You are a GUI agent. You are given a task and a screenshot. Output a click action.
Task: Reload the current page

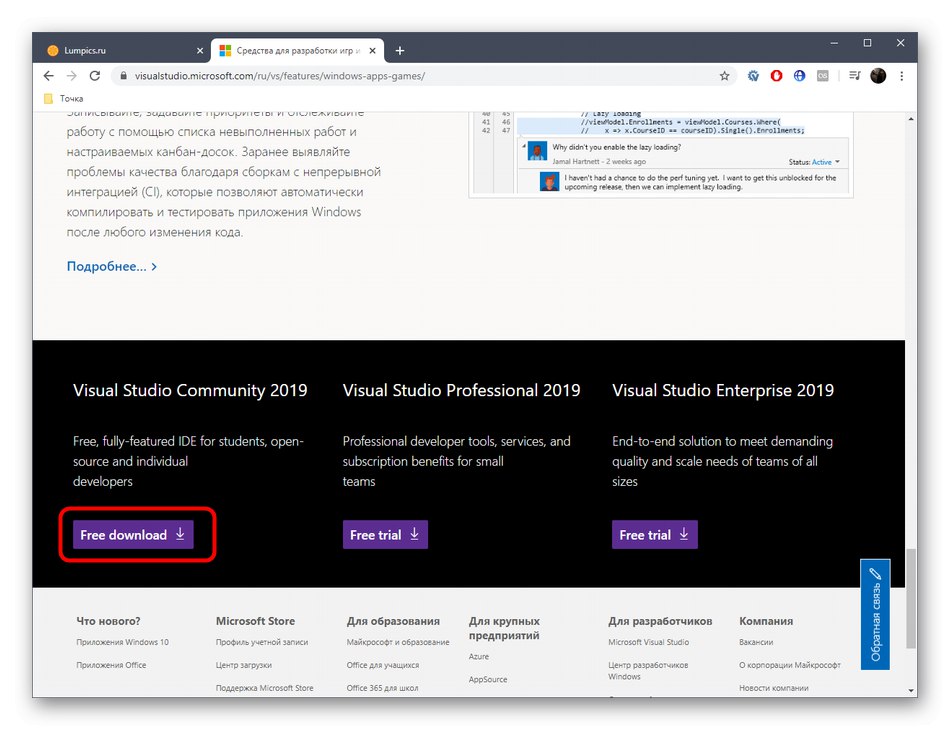(95, 75)
